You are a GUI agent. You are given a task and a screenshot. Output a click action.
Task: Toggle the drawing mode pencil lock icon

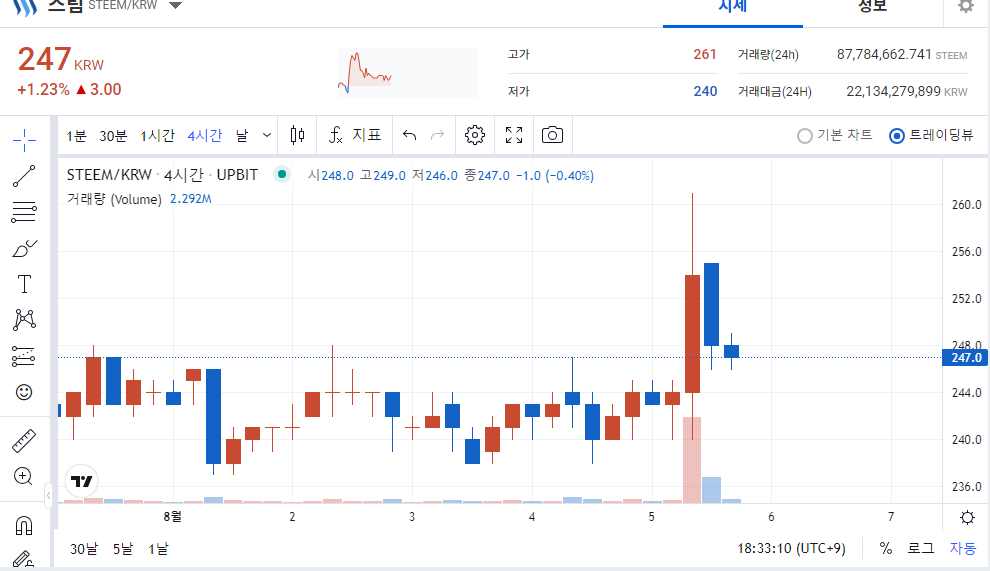click(x=23, y=559)
